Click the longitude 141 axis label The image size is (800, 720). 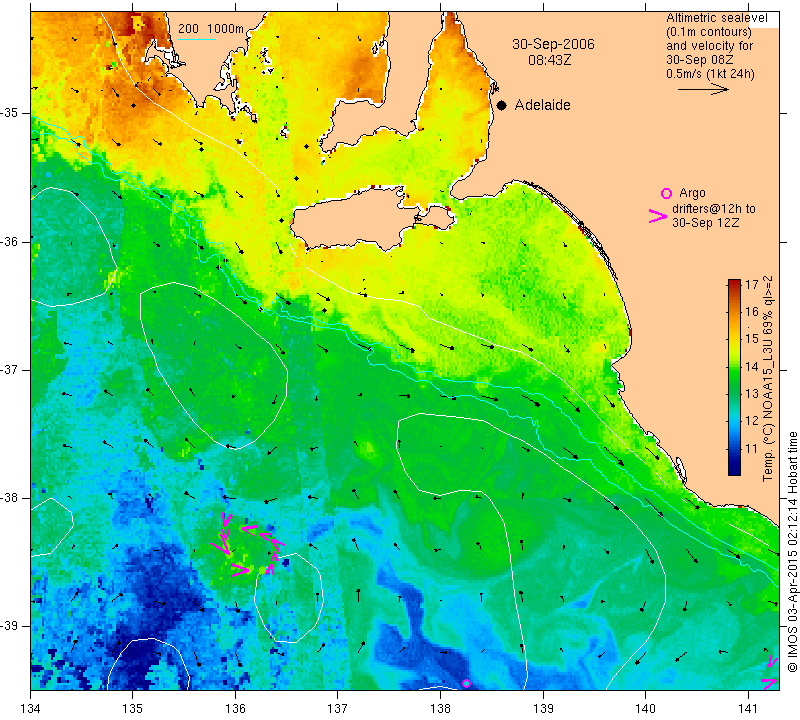coord(748,709)
